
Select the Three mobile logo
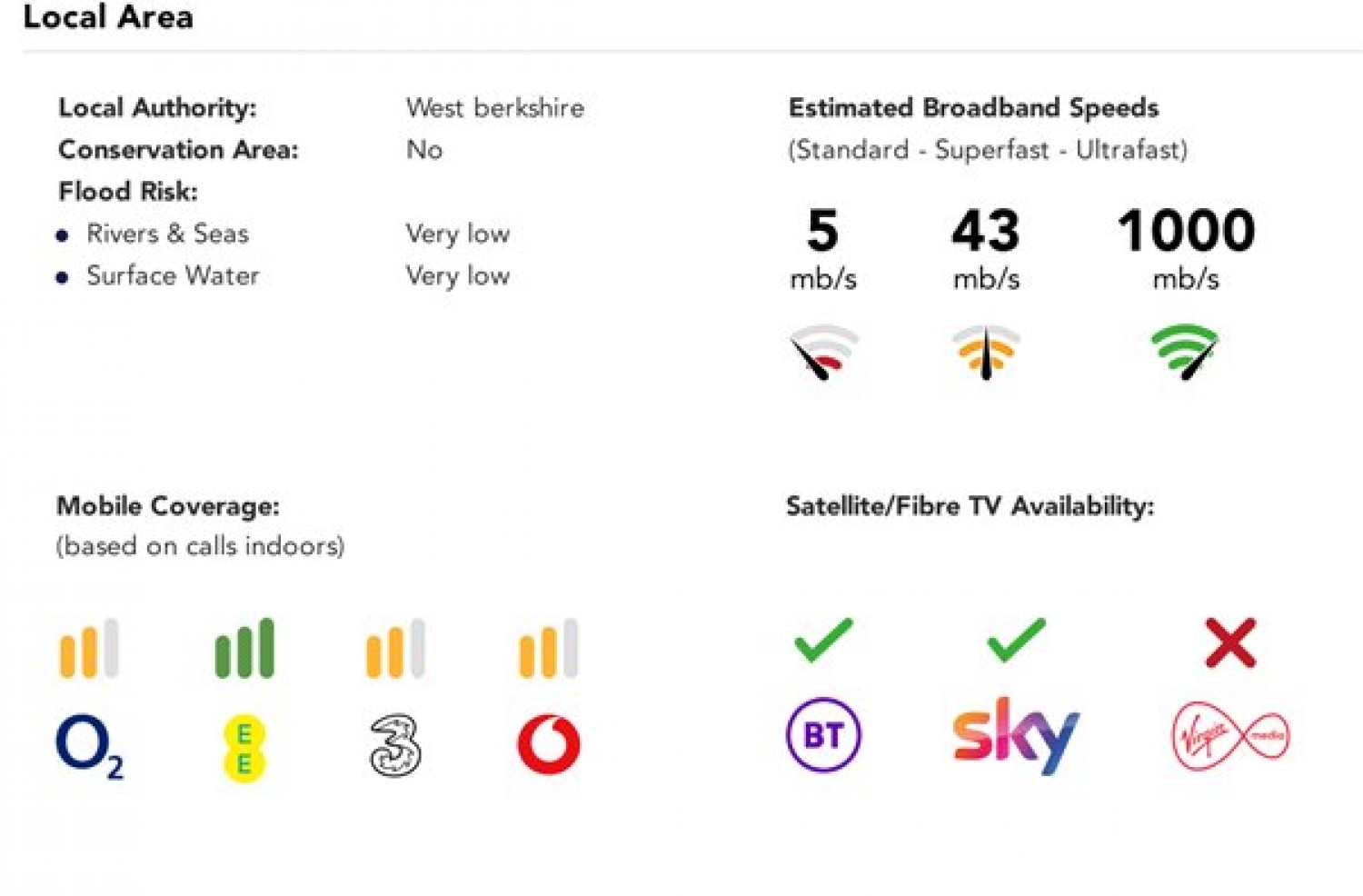[395, 745]
